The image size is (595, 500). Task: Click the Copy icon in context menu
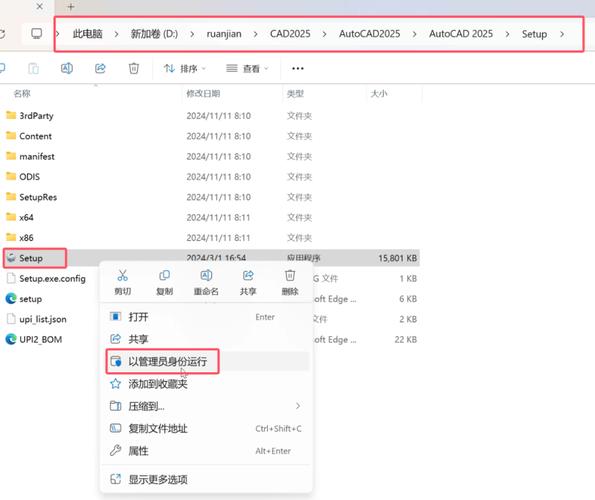click(x=164, y=276)
